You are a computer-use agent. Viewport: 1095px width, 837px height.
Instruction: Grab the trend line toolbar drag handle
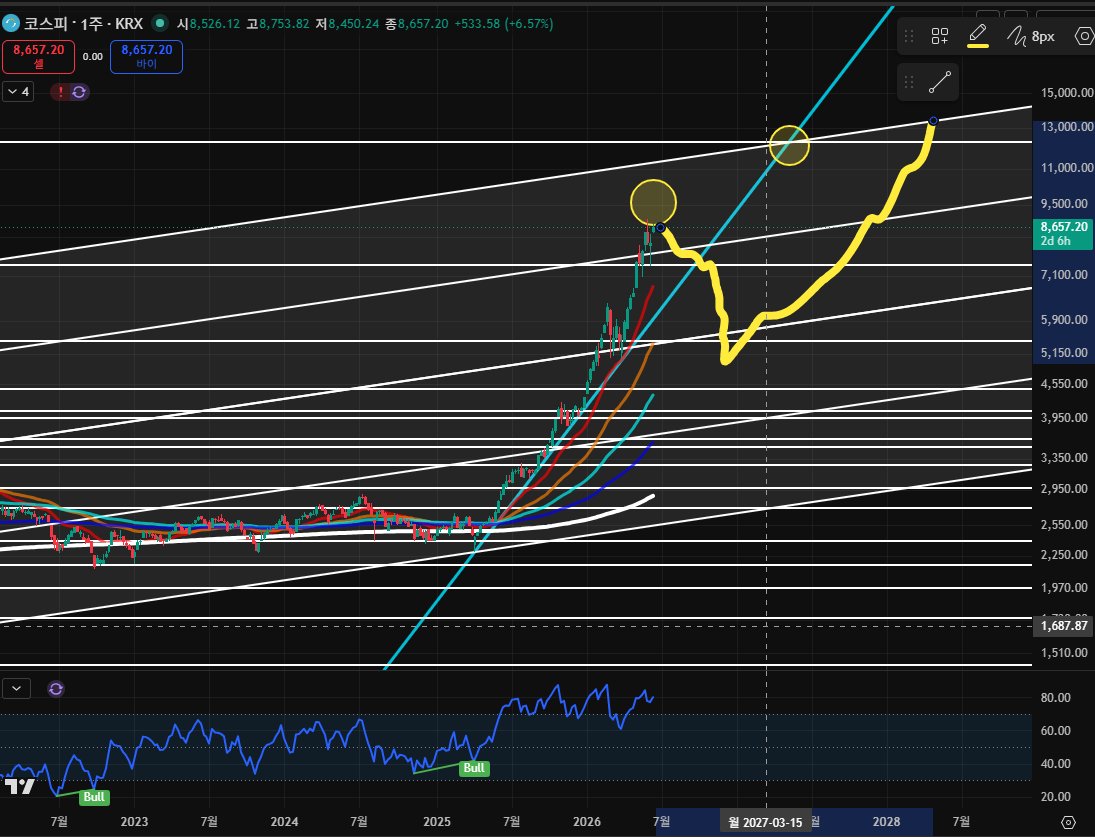tap(909, 82)
